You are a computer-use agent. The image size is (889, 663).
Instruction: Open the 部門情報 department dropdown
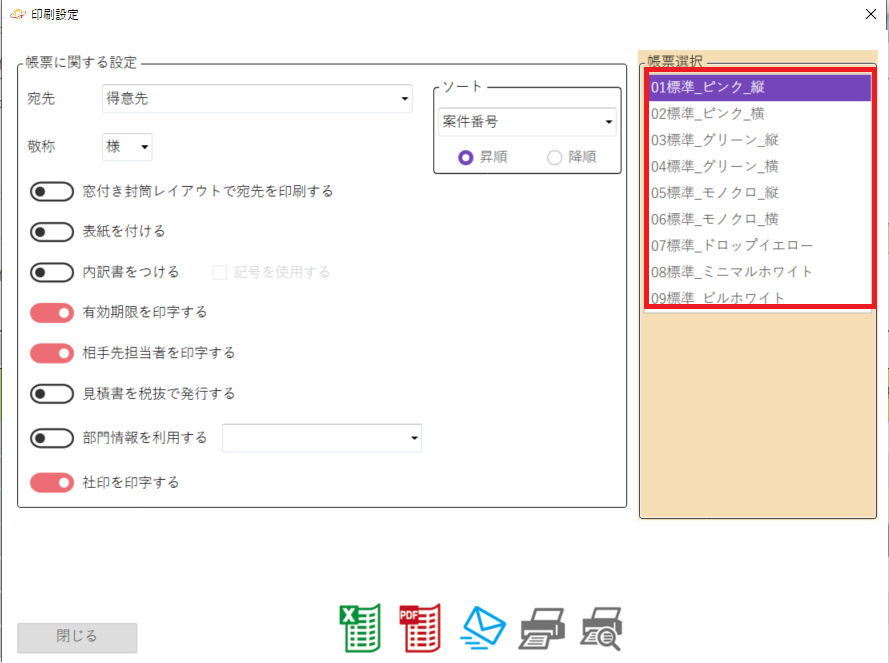pos(322,438)
